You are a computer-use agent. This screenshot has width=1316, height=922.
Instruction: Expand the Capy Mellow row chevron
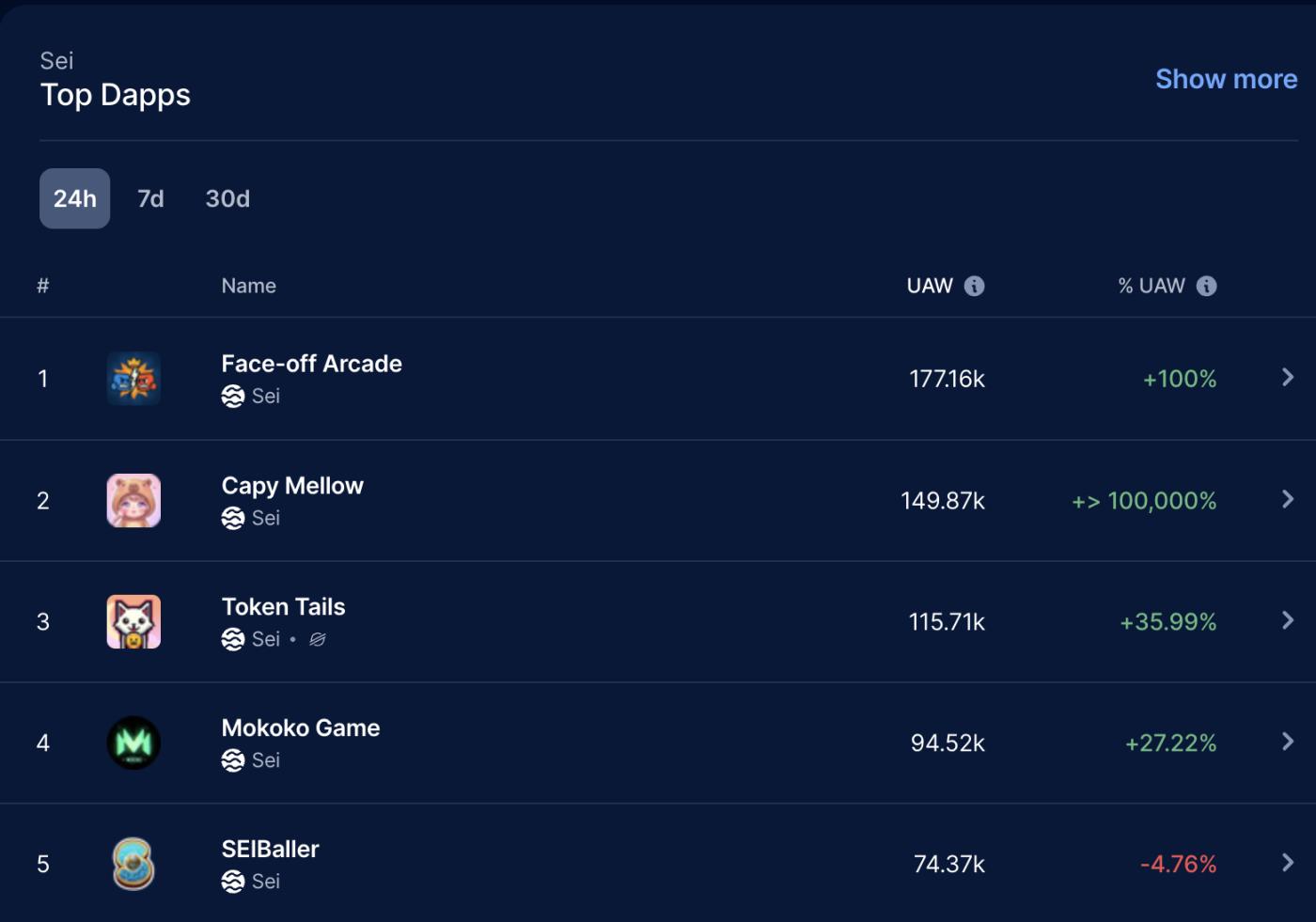[x=1288, y=499]
